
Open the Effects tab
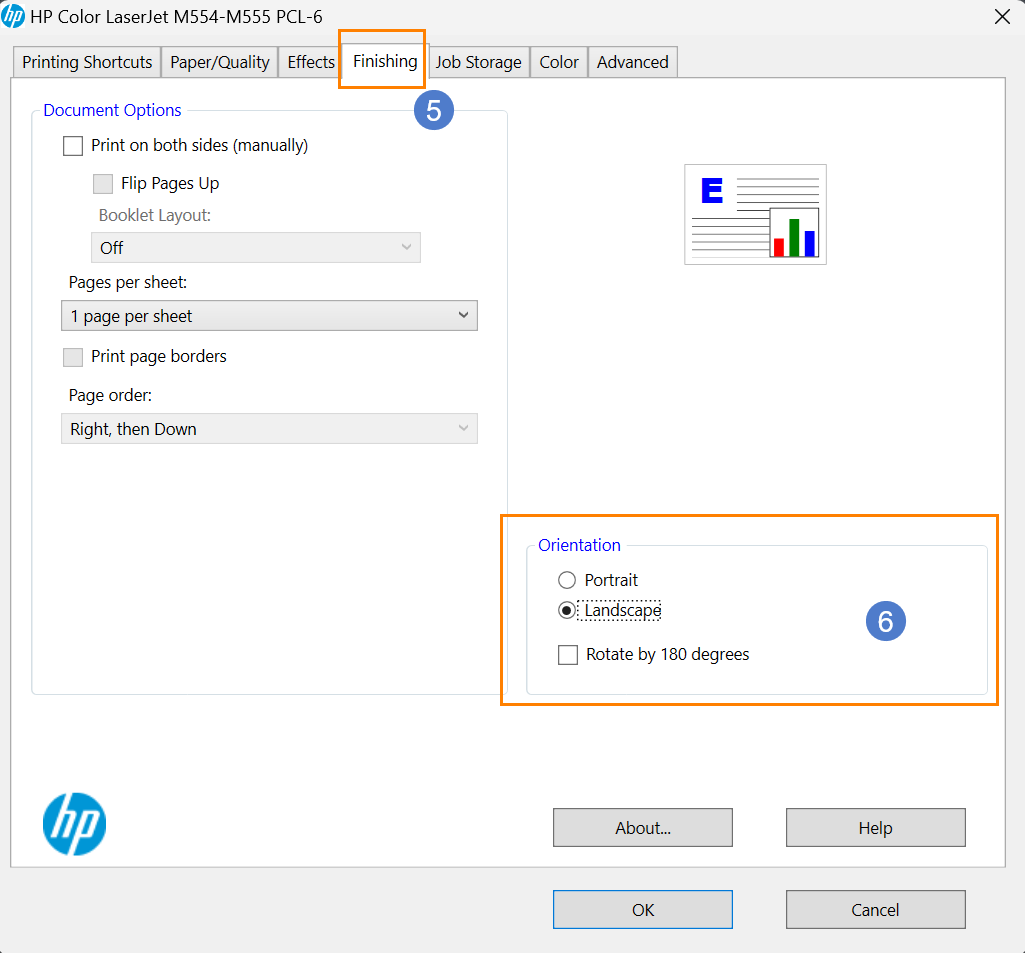click(311, 62)
